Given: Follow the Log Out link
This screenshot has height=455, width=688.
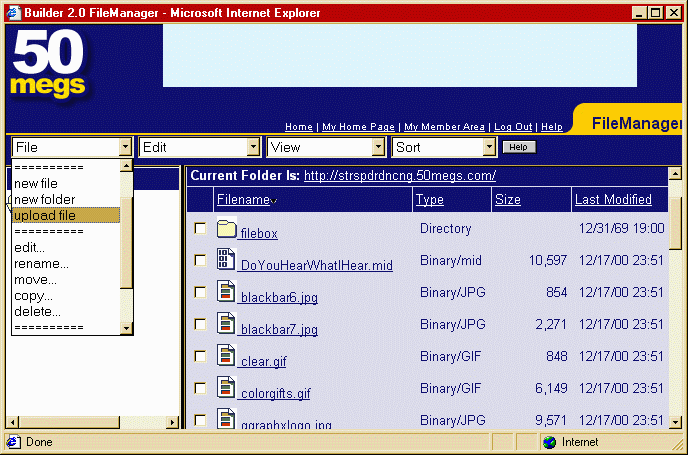Looking at the screenshot, I should pyautogui.click(x=514, y=127).
